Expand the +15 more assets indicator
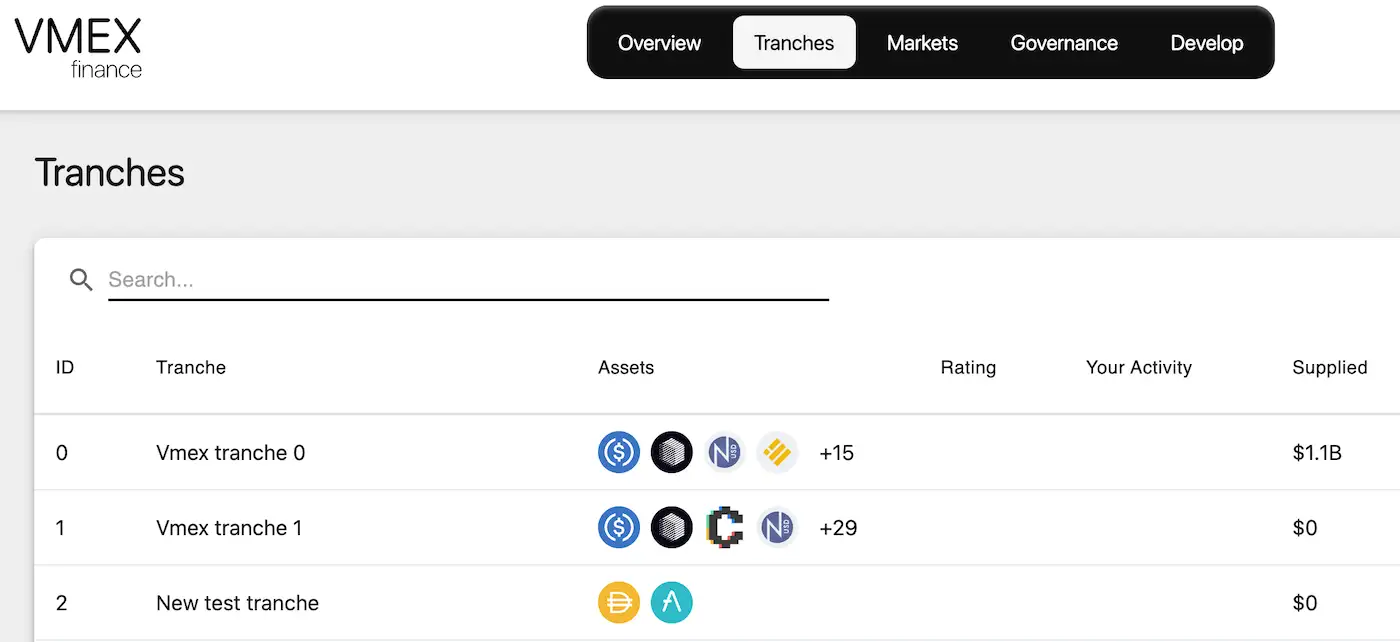Viewport: 1400px width, 642px height. coord(836,453)
